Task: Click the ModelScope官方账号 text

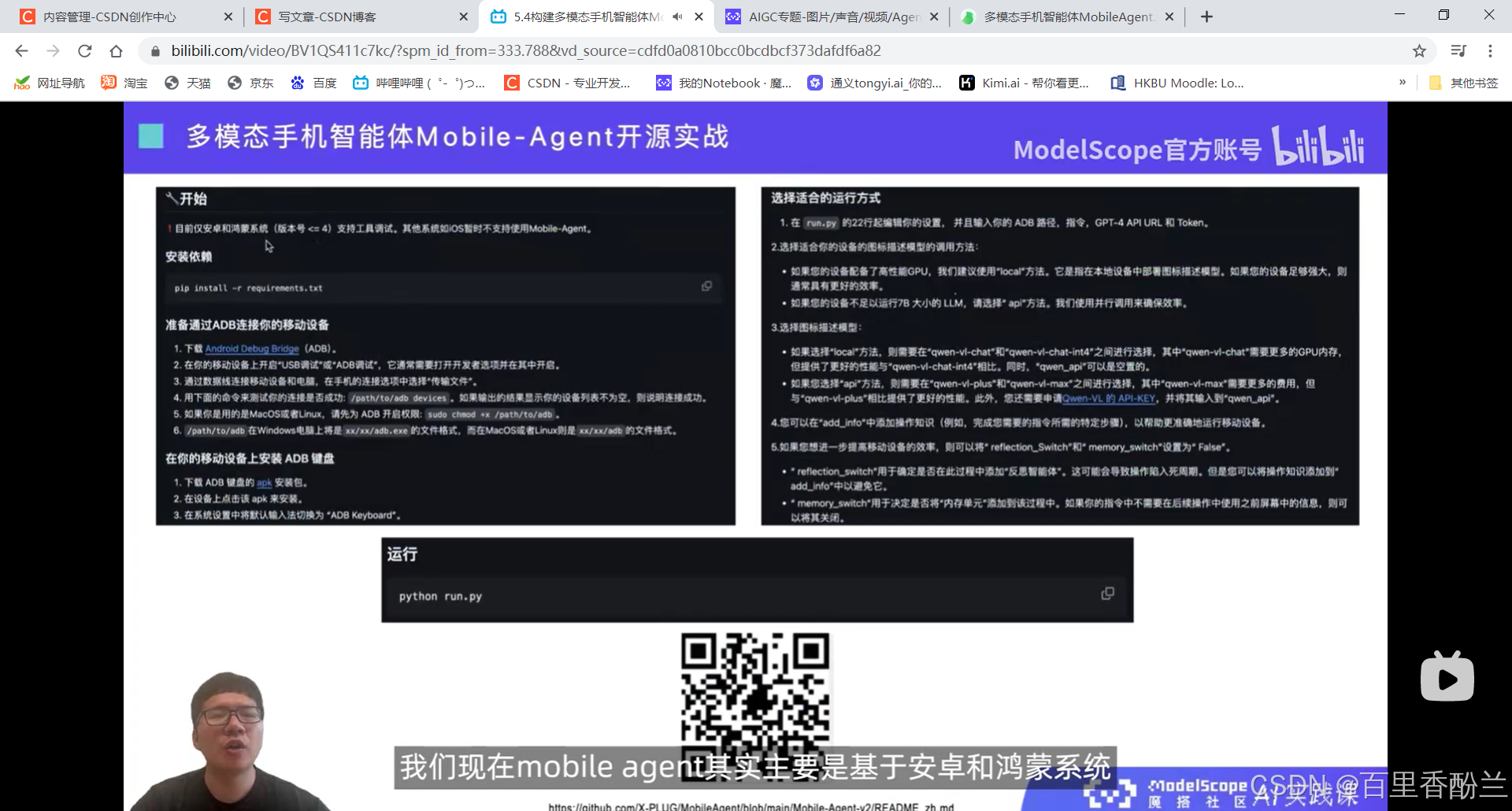Action: [x=1137, y=149]
